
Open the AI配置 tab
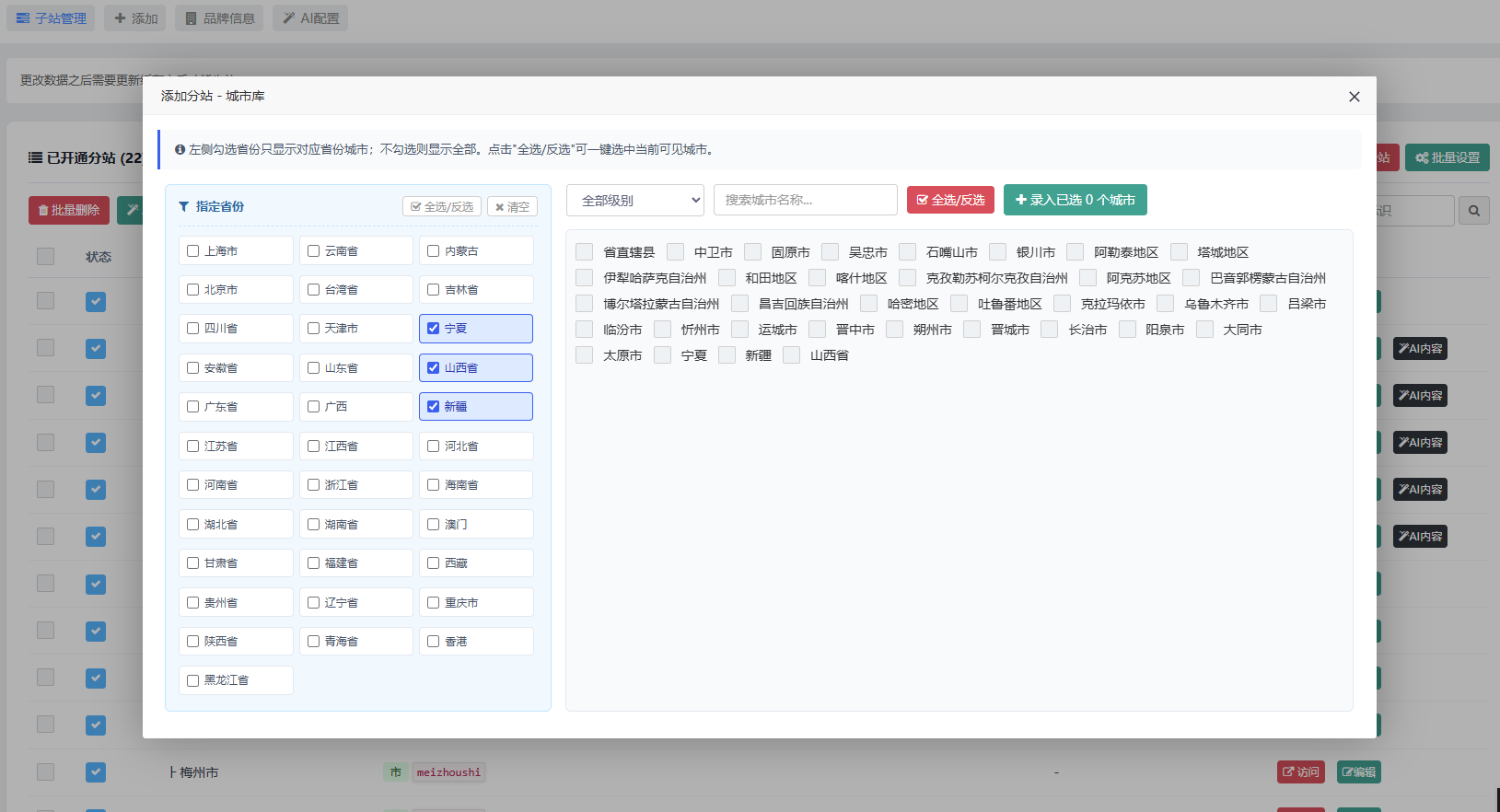pyautogui.click(x=310, y=18)
